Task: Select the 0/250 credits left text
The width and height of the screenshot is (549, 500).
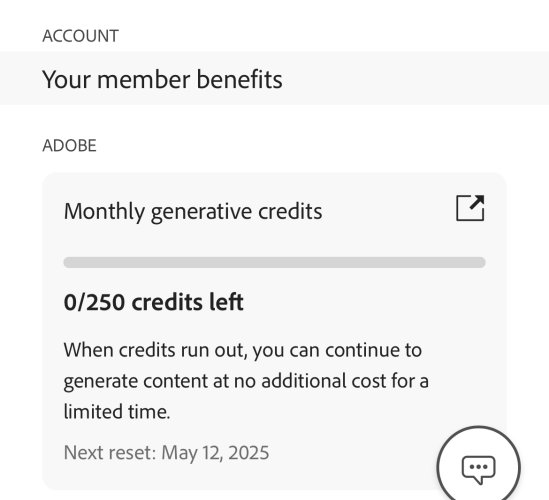Action: (153, 302)
